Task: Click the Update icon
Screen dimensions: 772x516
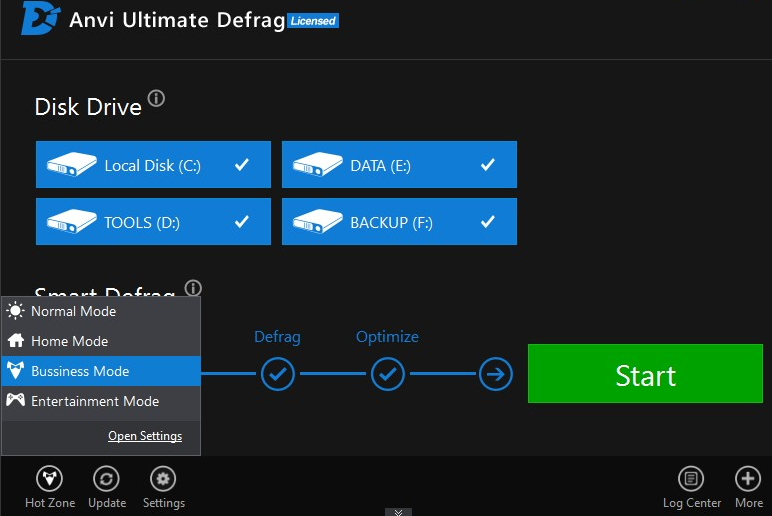Action: [106, 479]
